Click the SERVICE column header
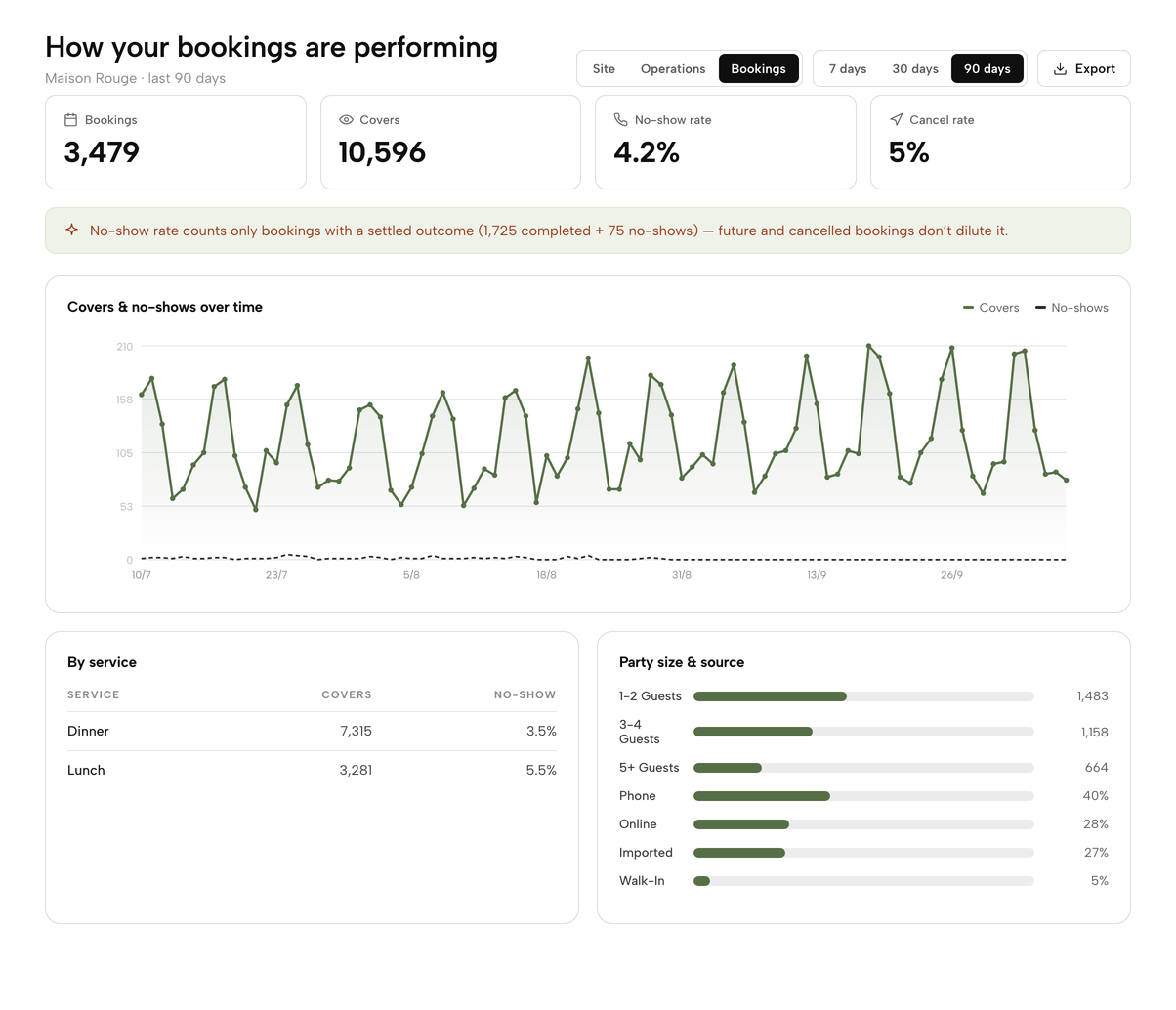This screenshot has width=1176, height=1010. (94, 695)
